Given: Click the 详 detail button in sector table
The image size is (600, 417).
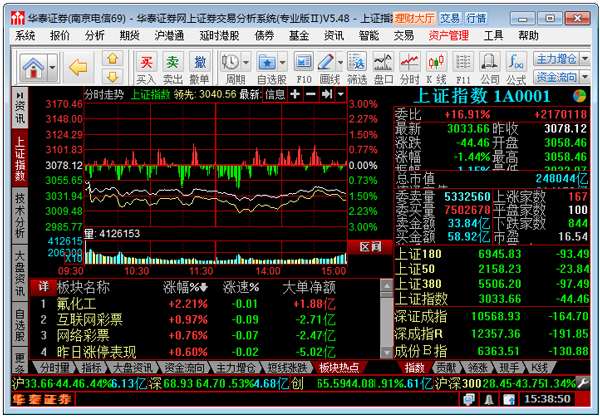Looking at the screenshot, I should [43, 287].
